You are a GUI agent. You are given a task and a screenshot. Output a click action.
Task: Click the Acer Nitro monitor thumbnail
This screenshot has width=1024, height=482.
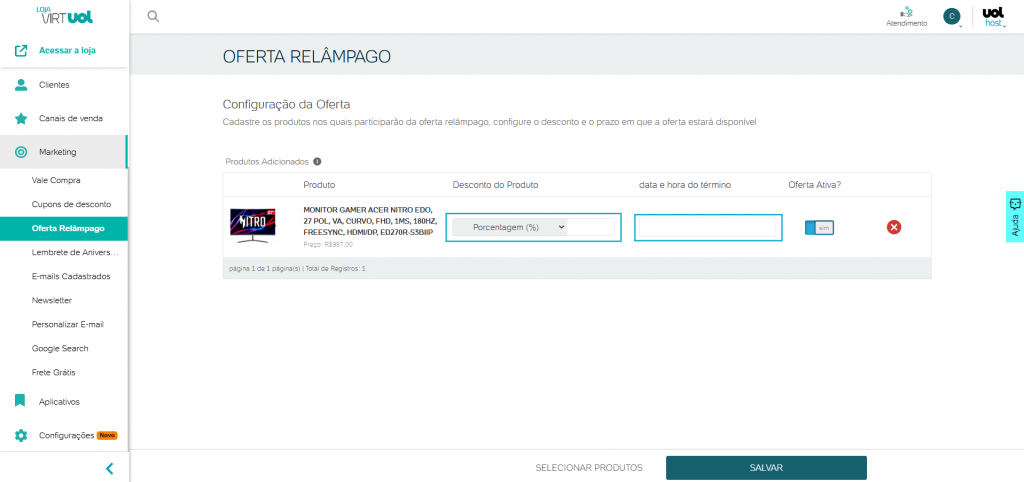[x=253, y=226]
